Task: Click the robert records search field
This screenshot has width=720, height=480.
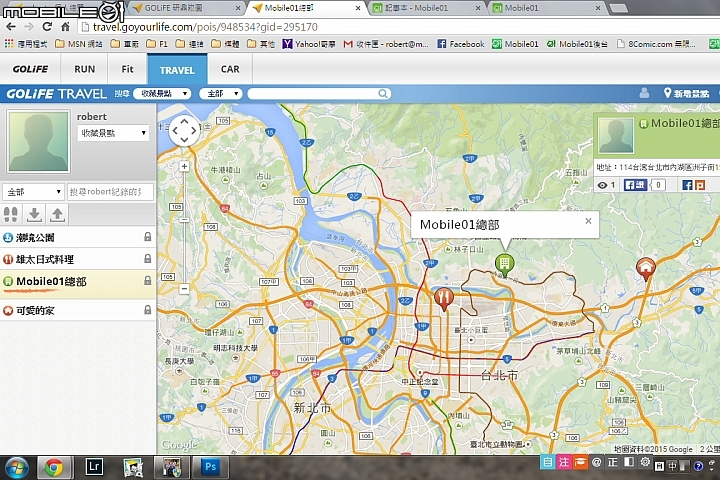Action: (x=110, y=192)
